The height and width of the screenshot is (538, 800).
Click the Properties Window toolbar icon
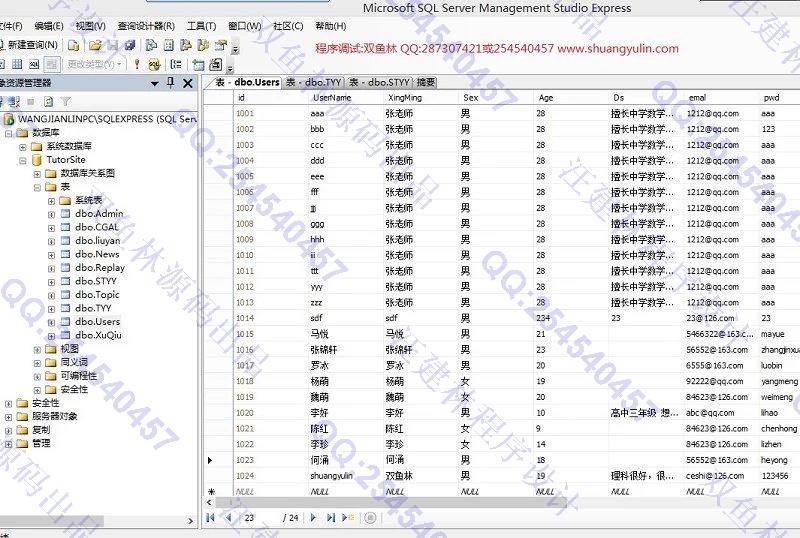(220, 45)
